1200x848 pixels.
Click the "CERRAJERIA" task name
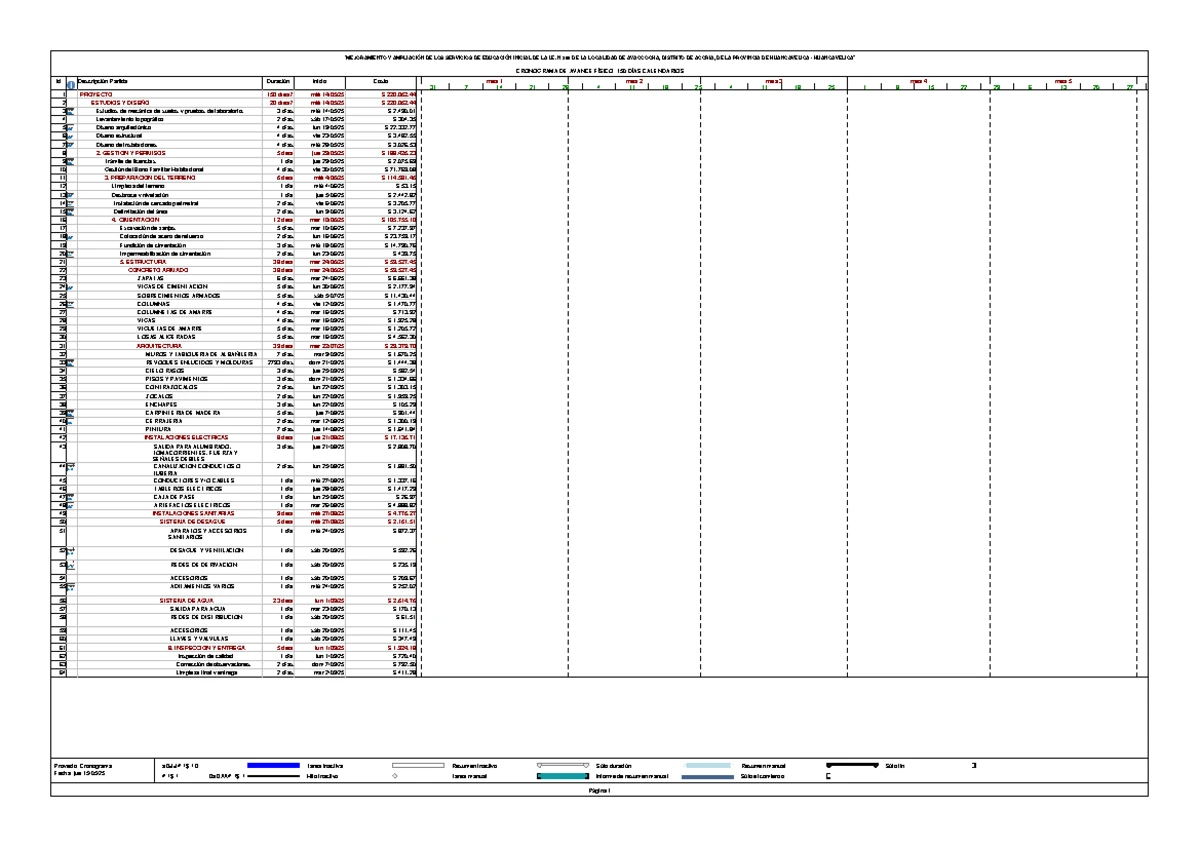pos(165,421)
